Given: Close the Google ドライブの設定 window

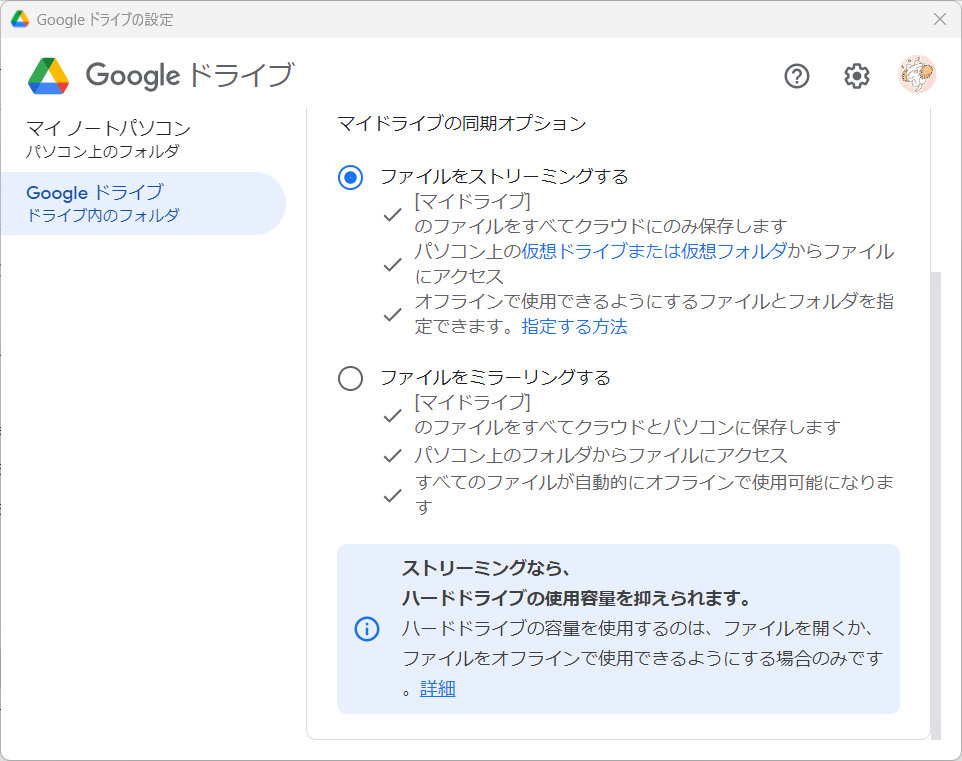Looking at the screenshot, I should [x=939, y=19].
